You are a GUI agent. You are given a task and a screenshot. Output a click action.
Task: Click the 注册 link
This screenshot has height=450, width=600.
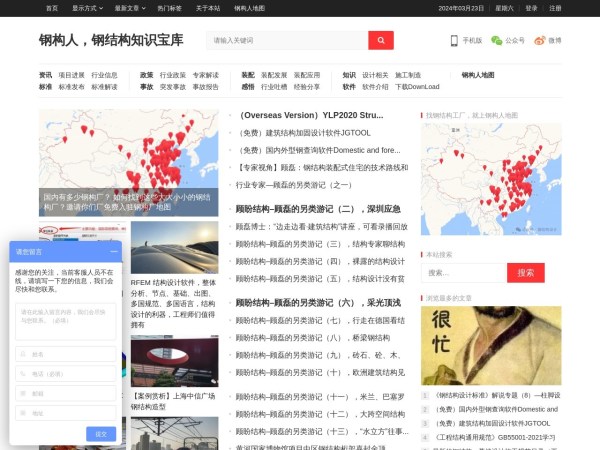pos(555,8)
